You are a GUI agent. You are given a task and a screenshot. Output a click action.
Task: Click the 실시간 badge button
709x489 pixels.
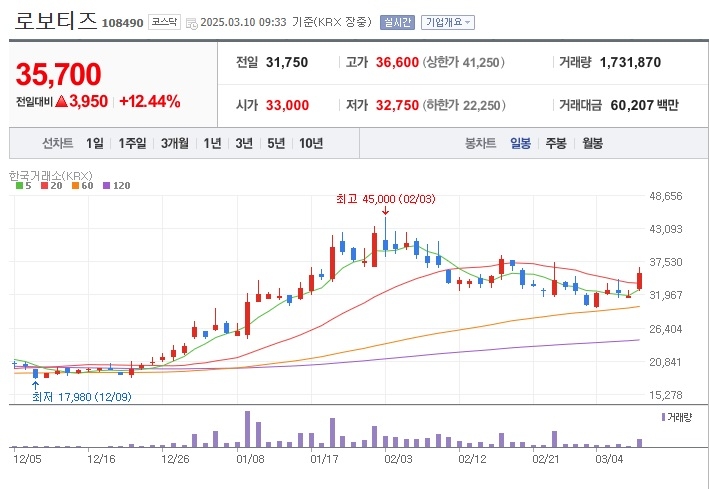pos(397,22)
